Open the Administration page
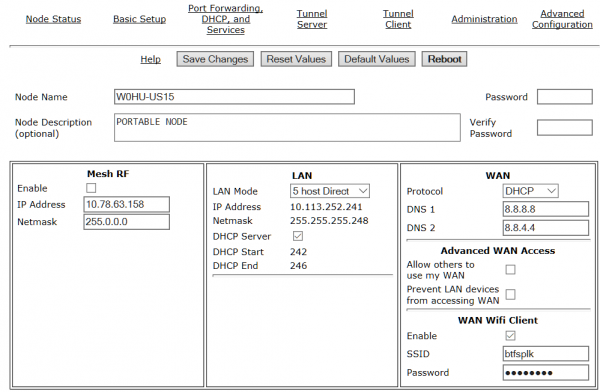 (x=484, y=19)
